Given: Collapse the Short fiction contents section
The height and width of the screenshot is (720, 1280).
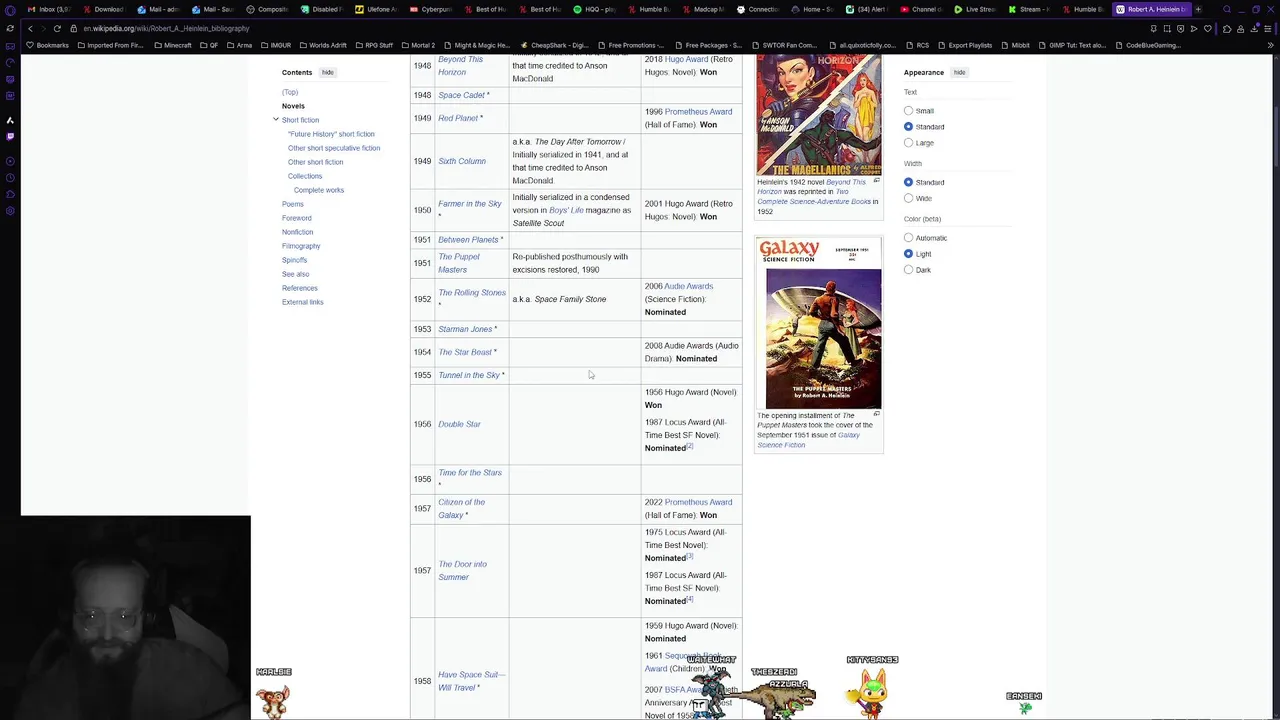Looking at the screenshot, I should click(276, 120).
